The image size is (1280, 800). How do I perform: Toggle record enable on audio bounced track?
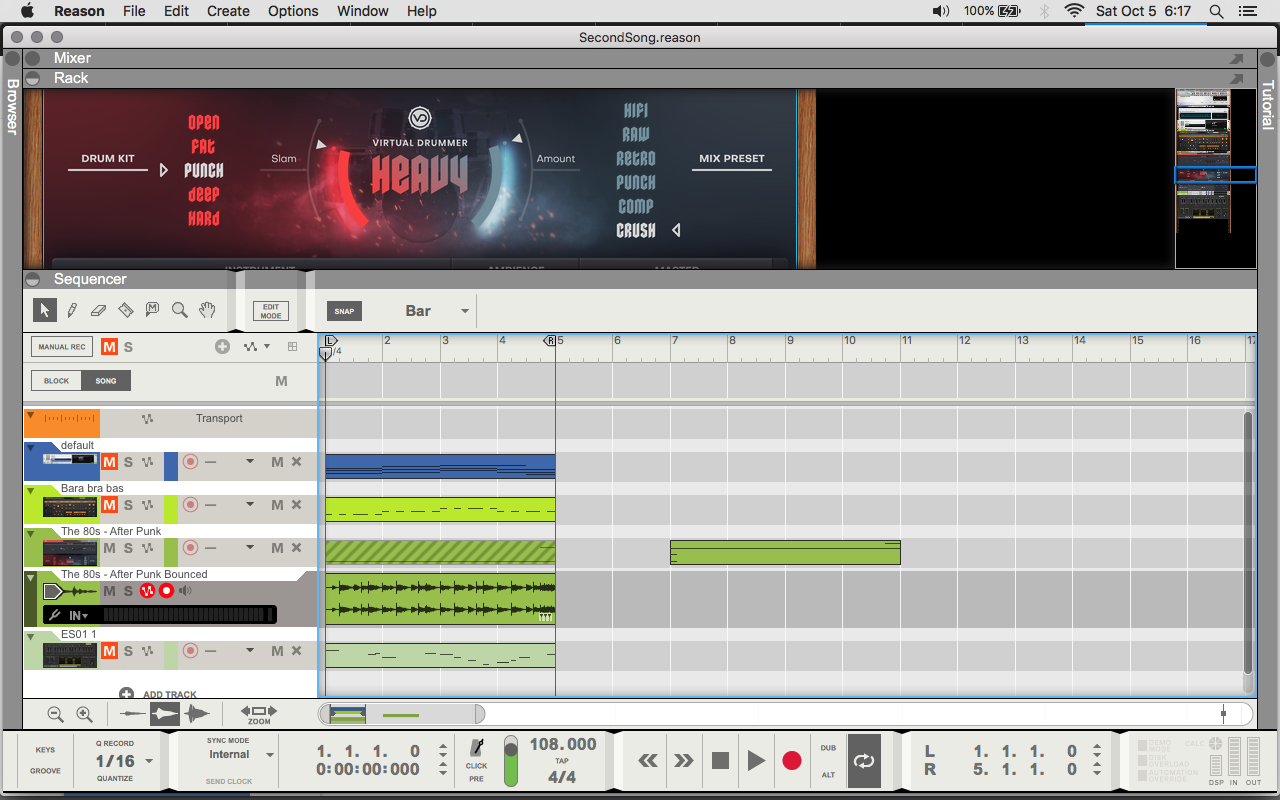pyautogui.click(x=166, y=591)
